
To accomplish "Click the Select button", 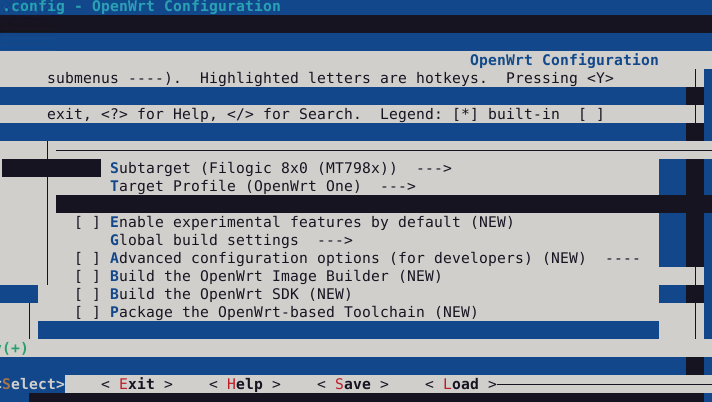I will 32,384.
